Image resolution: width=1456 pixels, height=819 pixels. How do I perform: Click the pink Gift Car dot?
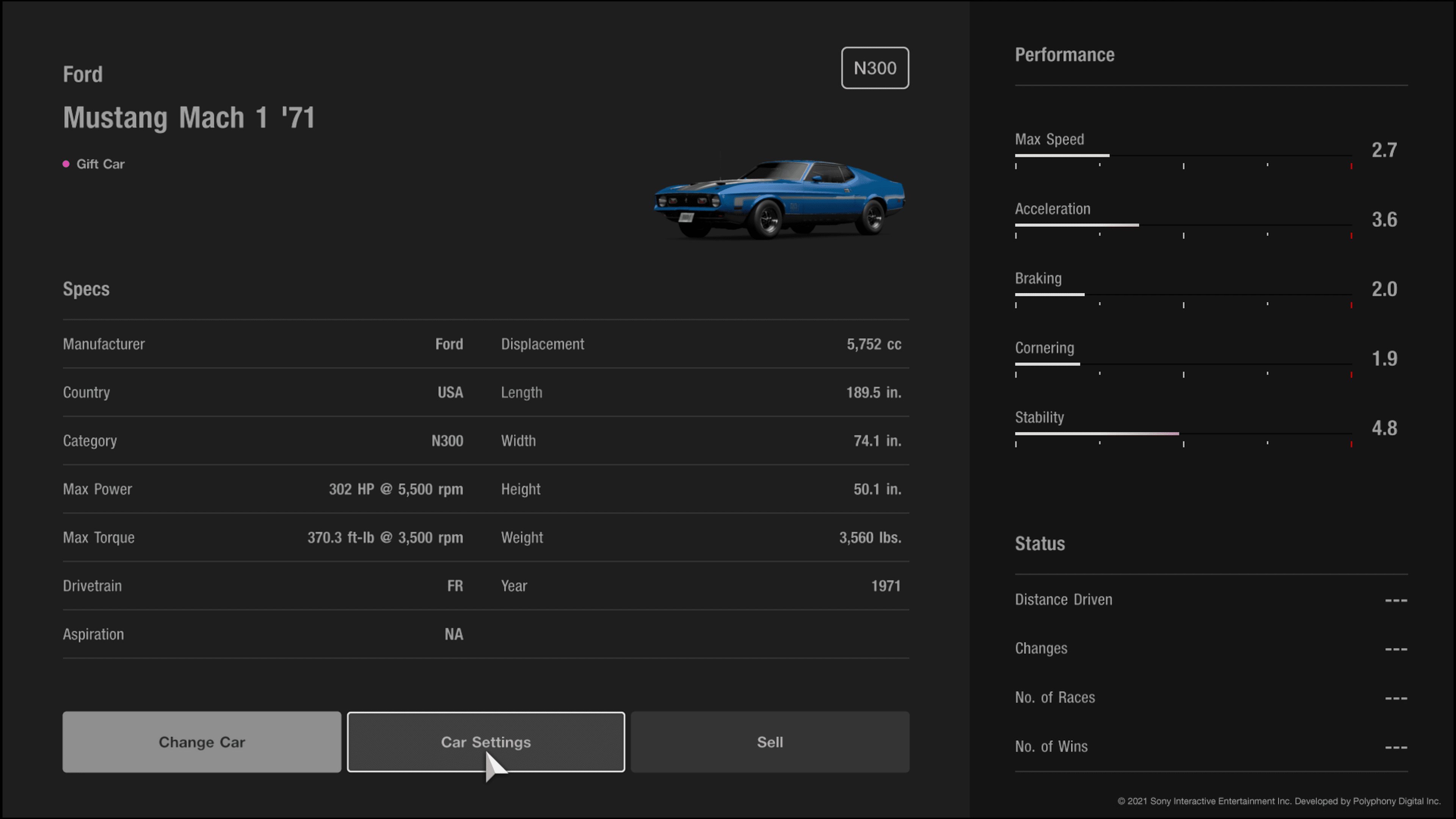click(x=66, y=164)
